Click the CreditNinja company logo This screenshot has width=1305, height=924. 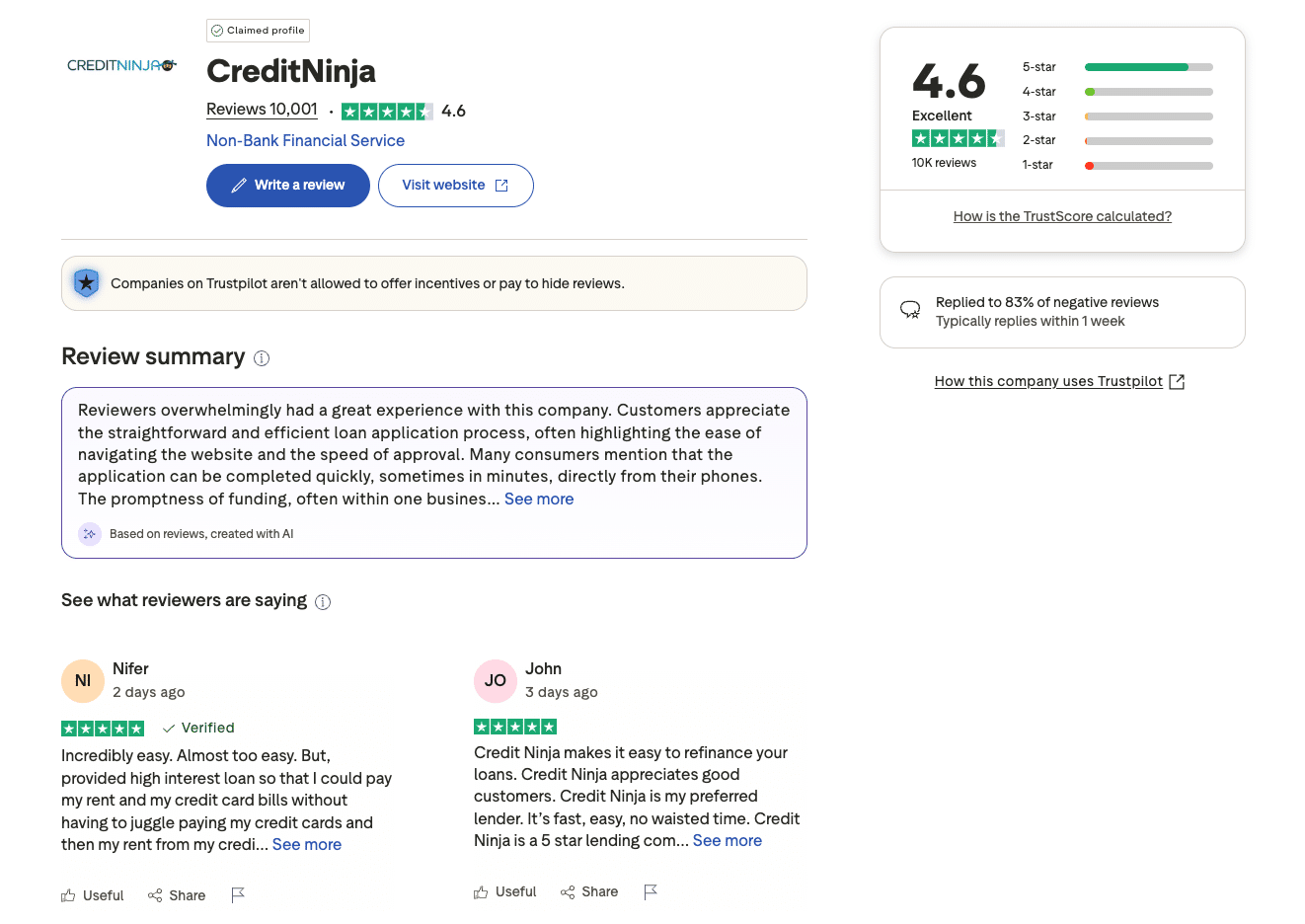[120, 65]
